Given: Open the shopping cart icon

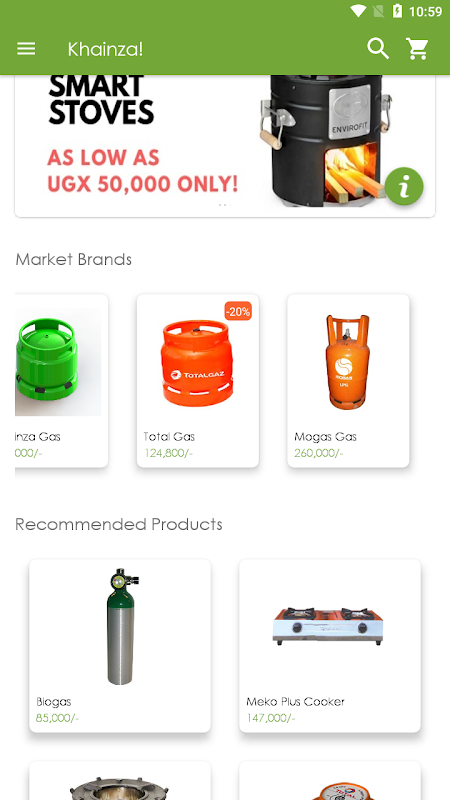Looking at the screenshot, I should [417, 49].
